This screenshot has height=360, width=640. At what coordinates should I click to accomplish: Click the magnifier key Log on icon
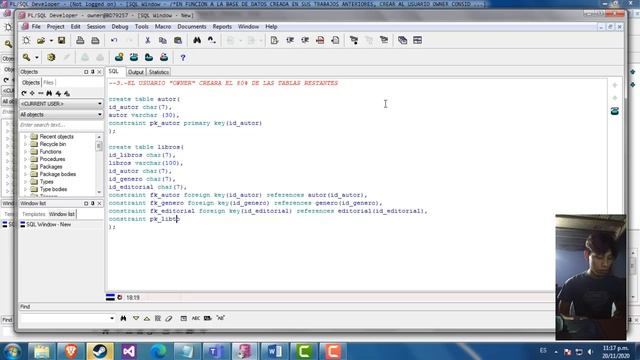(x=27, y=58)
